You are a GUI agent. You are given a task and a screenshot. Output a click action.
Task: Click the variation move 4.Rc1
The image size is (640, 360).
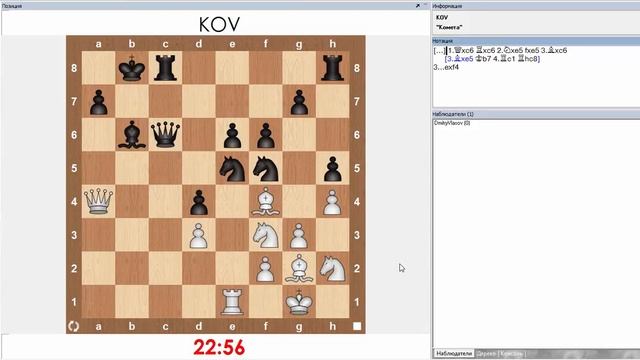coord(504,59)
